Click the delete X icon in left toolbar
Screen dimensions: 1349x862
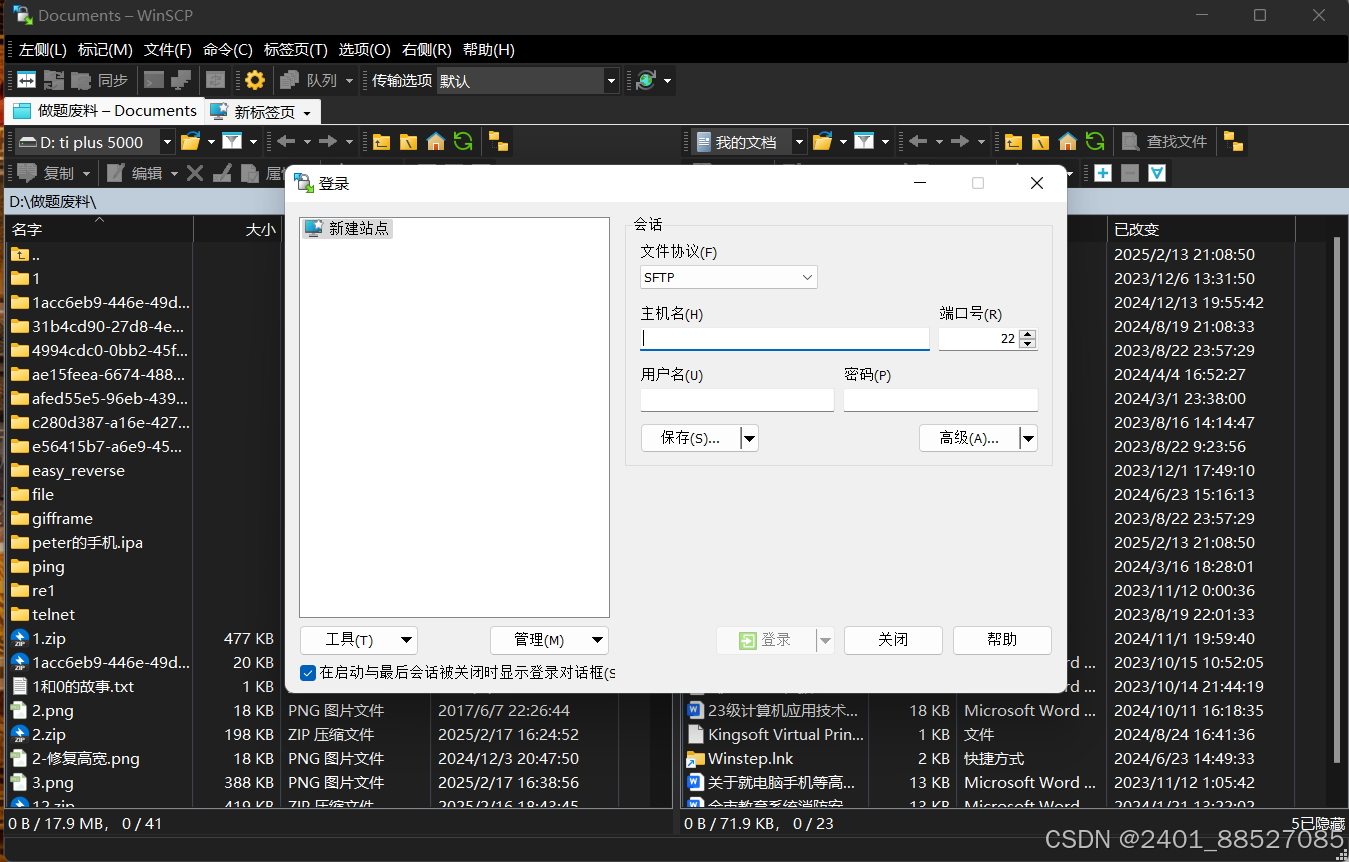coord(195,173)
